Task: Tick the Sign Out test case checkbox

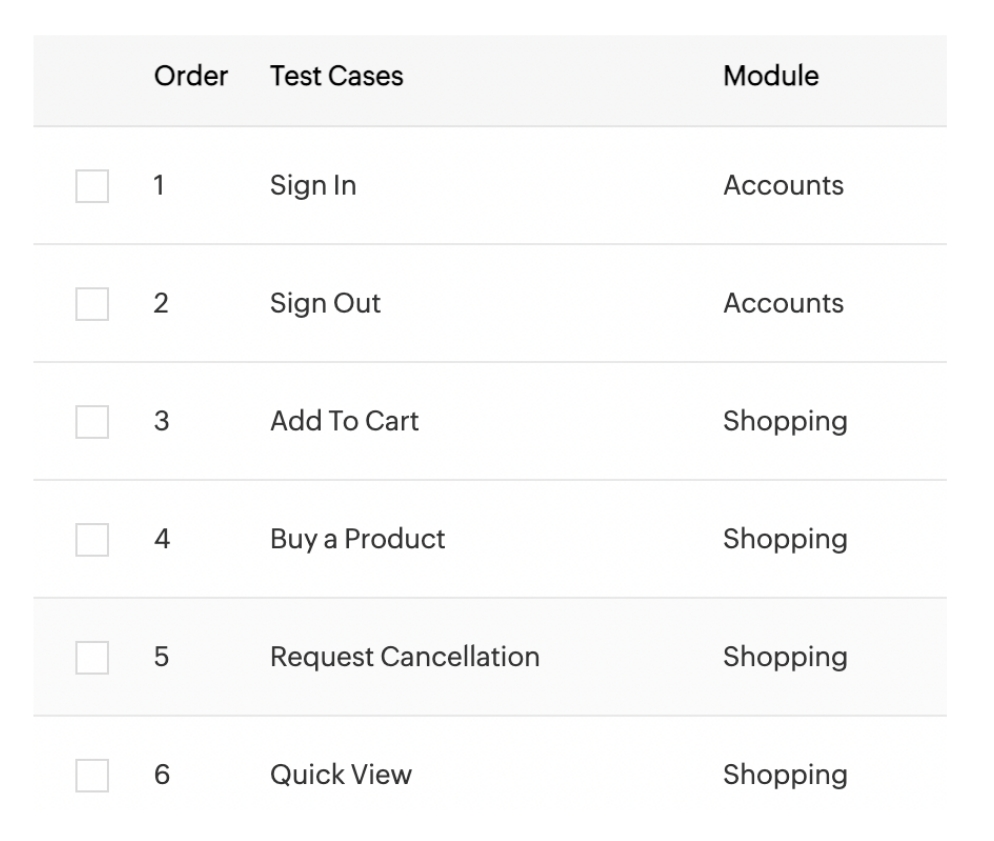Action: point(92,304)
